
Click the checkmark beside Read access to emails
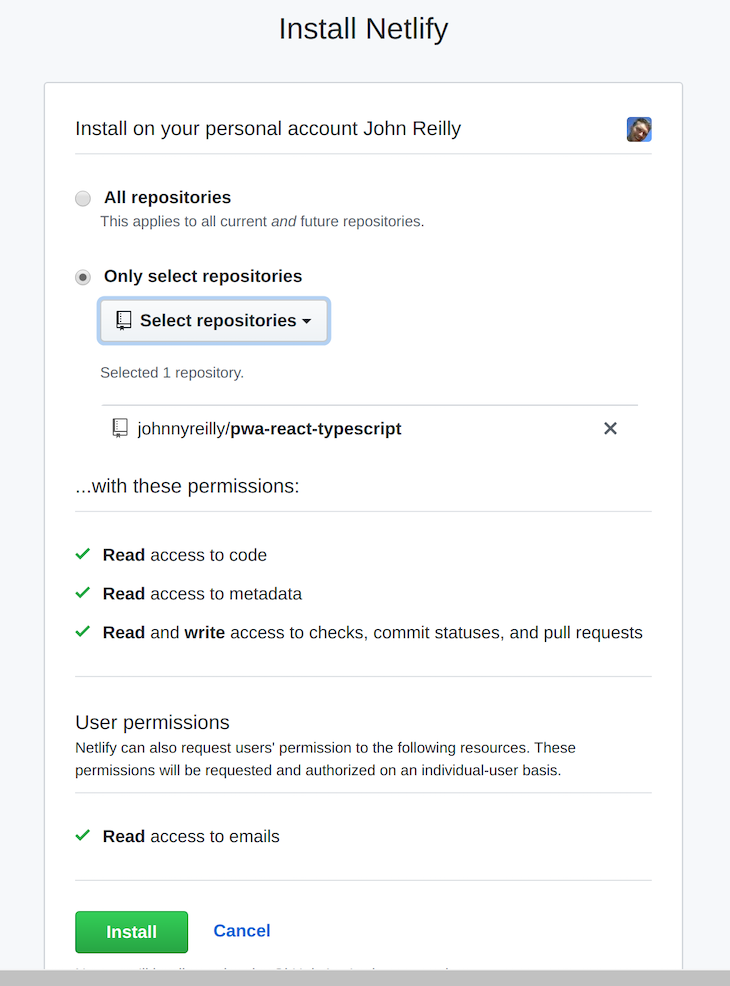[x=83, y=835]
